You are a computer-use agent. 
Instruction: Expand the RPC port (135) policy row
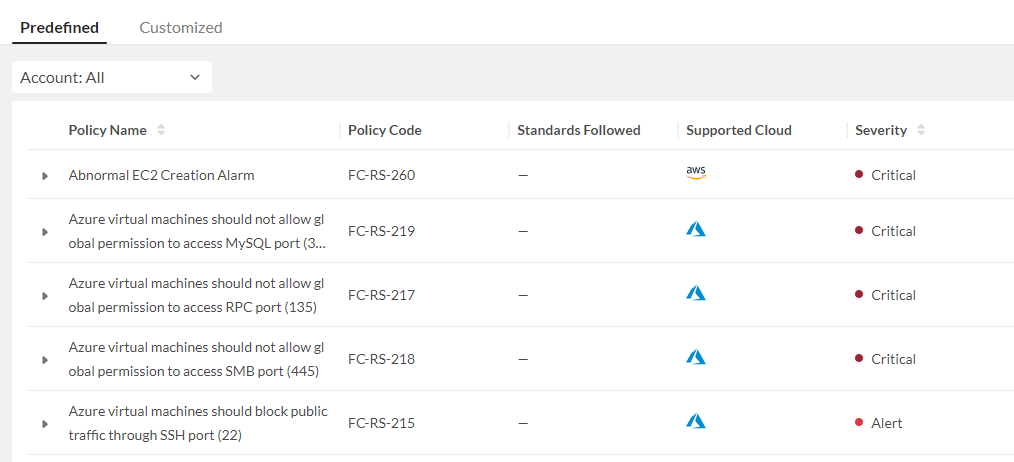pos(45,296)
